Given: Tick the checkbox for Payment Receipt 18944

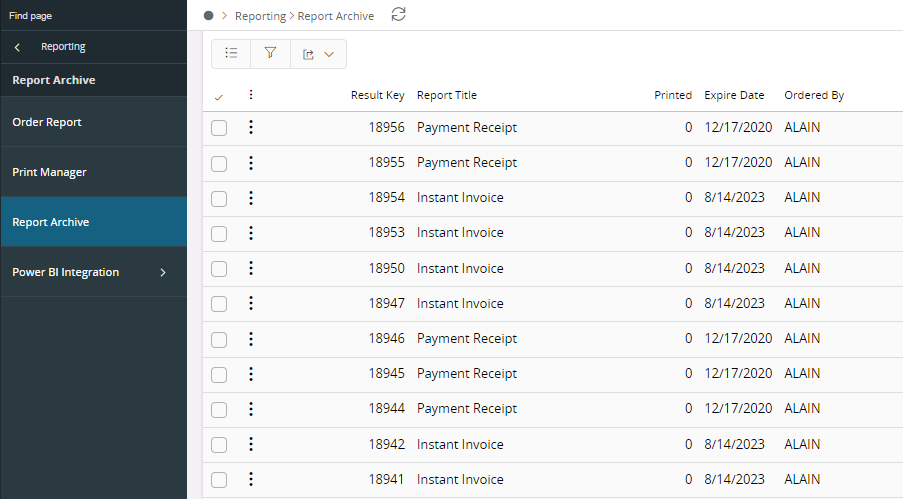Looking at the screenshot, I should pos(219,409).
